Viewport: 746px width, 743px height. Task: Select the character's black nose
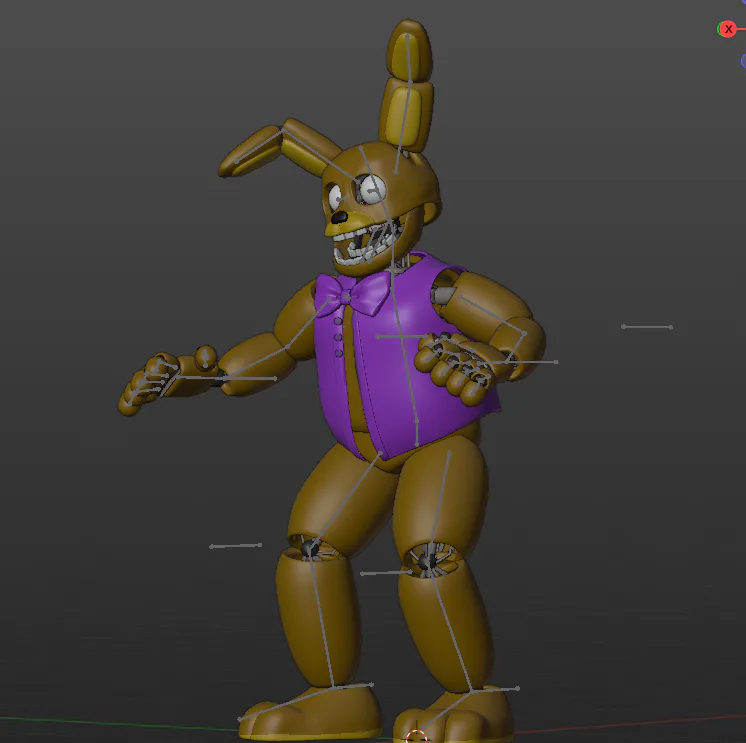[339, 217]
